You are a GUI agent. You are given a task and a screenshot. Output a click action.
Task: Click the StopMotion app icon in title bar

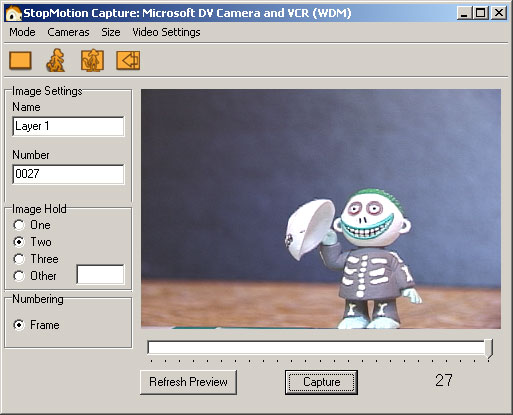point(14,13)
